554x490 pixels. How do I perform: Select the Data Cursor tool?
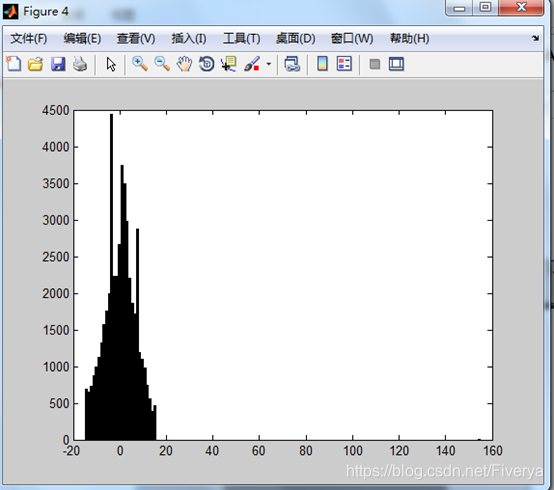229,64
